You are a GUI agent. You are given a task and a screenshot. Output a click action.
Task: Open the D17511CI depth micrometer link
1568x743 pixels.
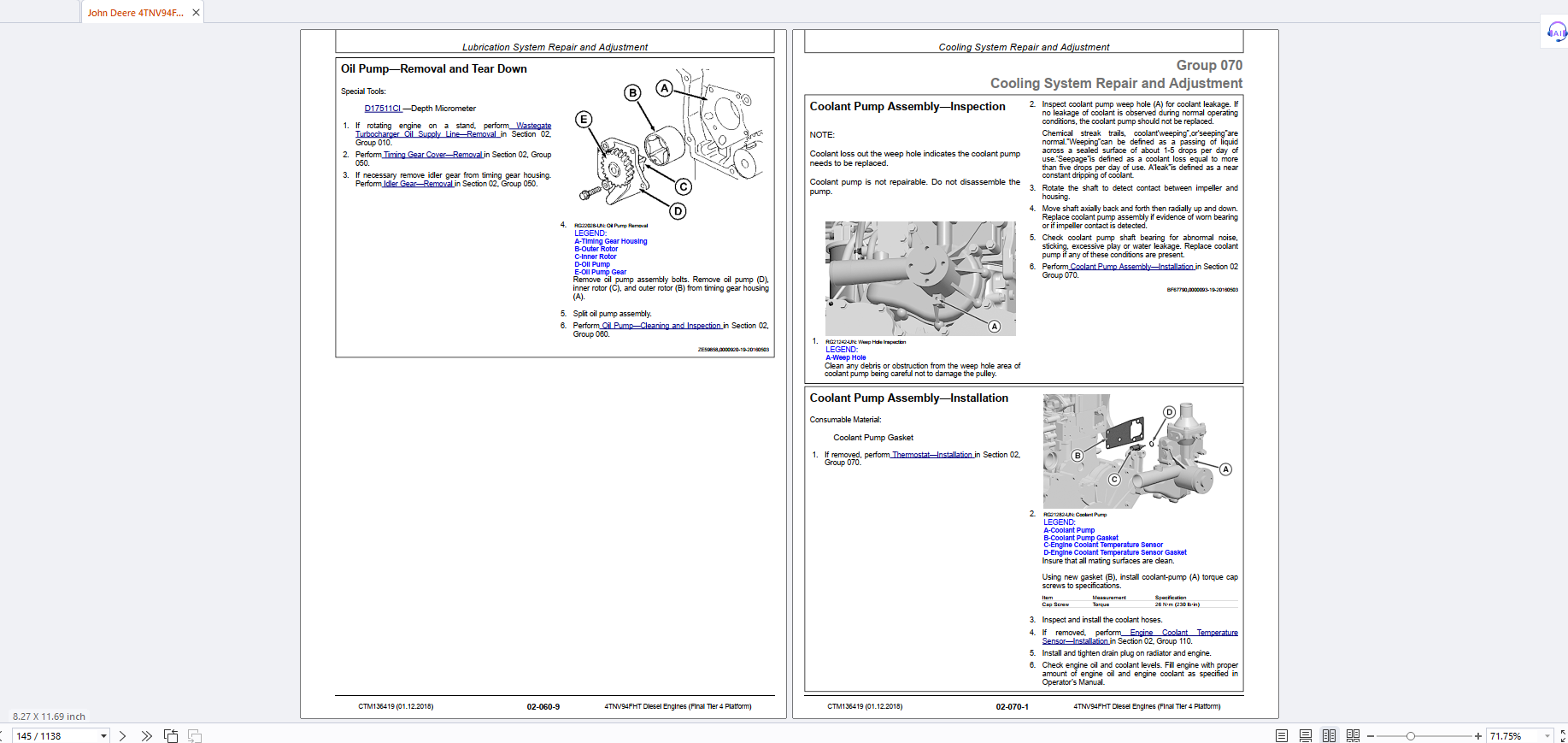[382, 109]
